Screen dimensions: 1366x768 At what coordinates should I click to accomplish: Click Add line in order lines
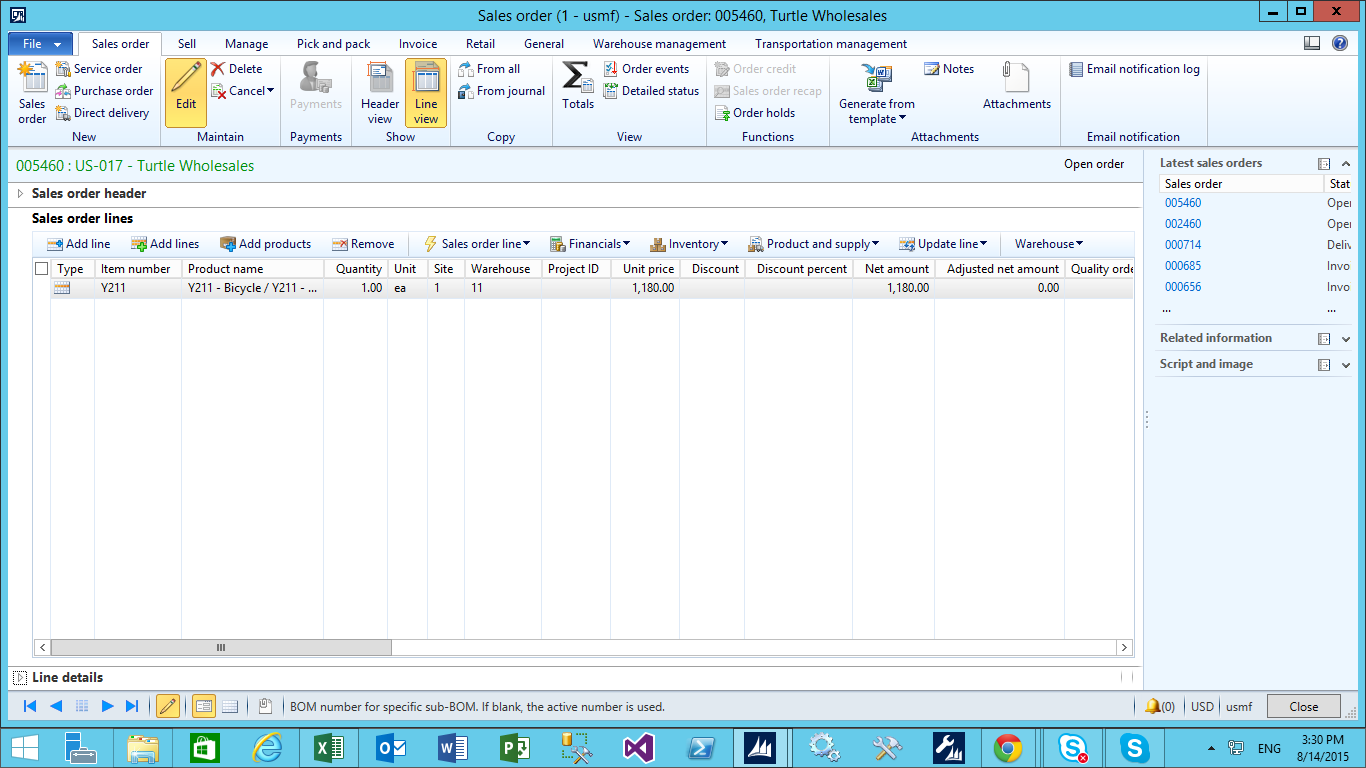pyautogui.click(x=79, y=244)
